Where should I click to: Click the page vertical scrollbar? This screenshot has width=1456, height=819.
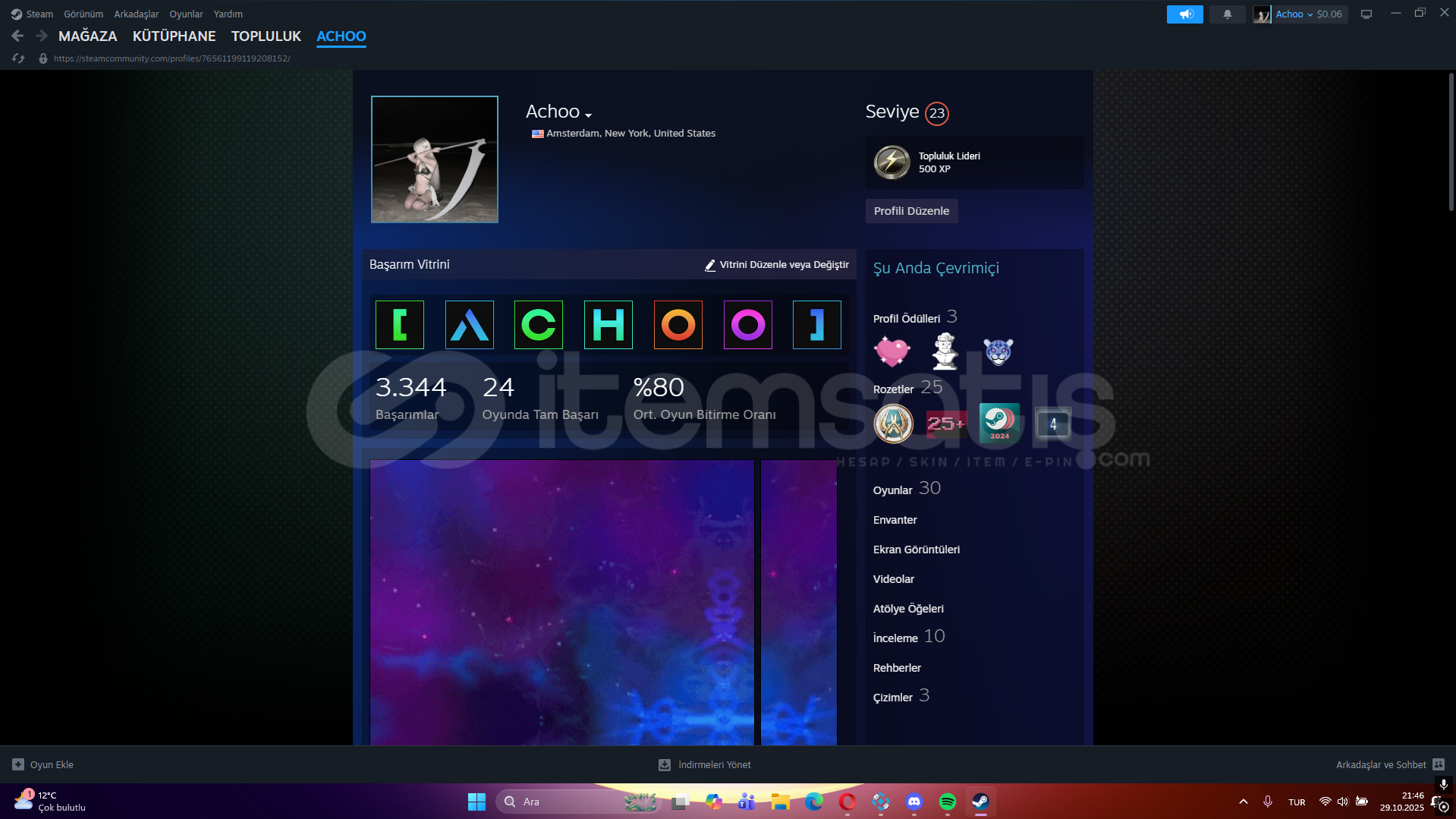(1451, 141)
